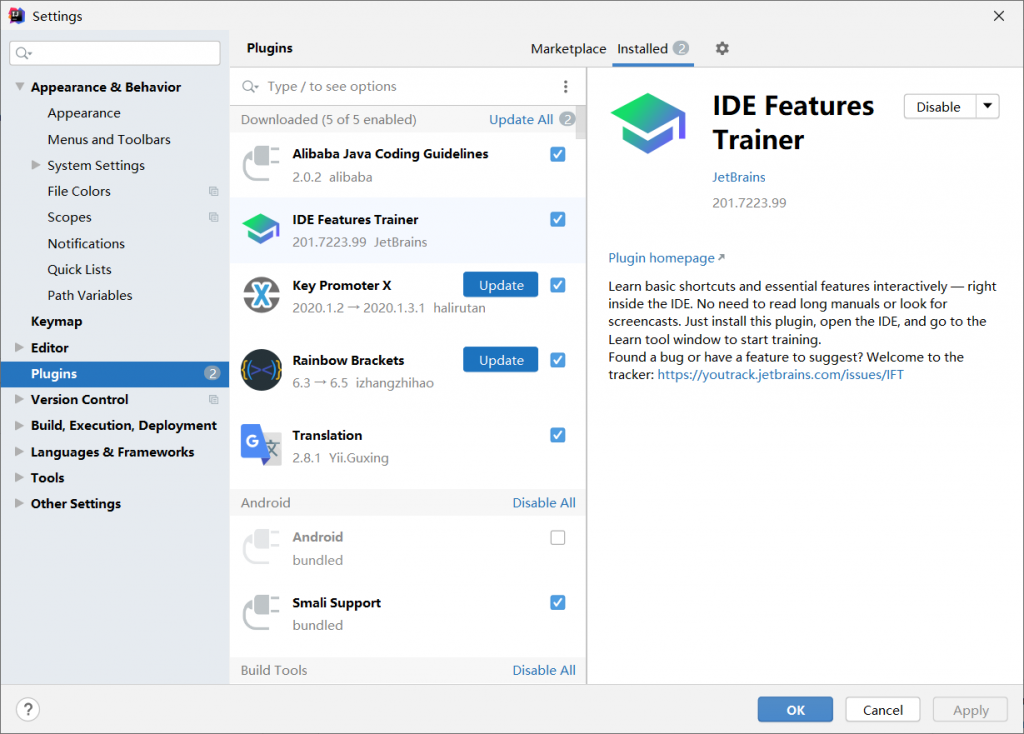Click the plugins settings gear icon
Screen dimensions: 1024x734
[x=722, y=49]
